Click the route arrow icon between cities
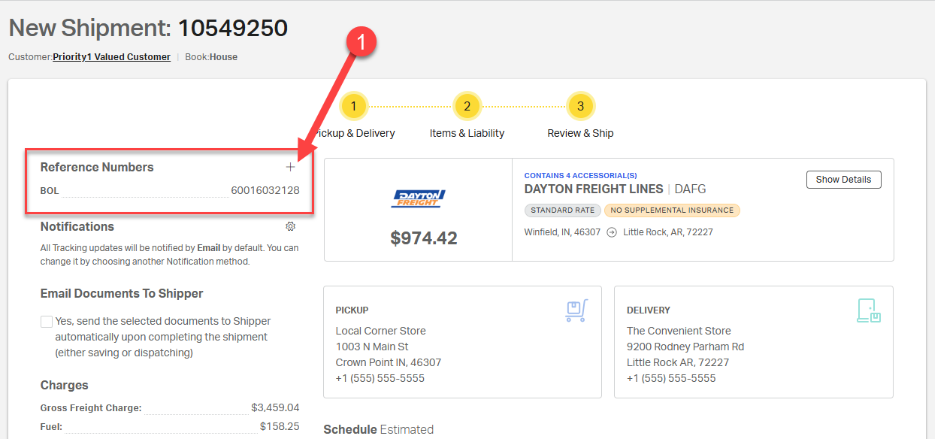Screen dimensions: 936x439 click(610, 232)
